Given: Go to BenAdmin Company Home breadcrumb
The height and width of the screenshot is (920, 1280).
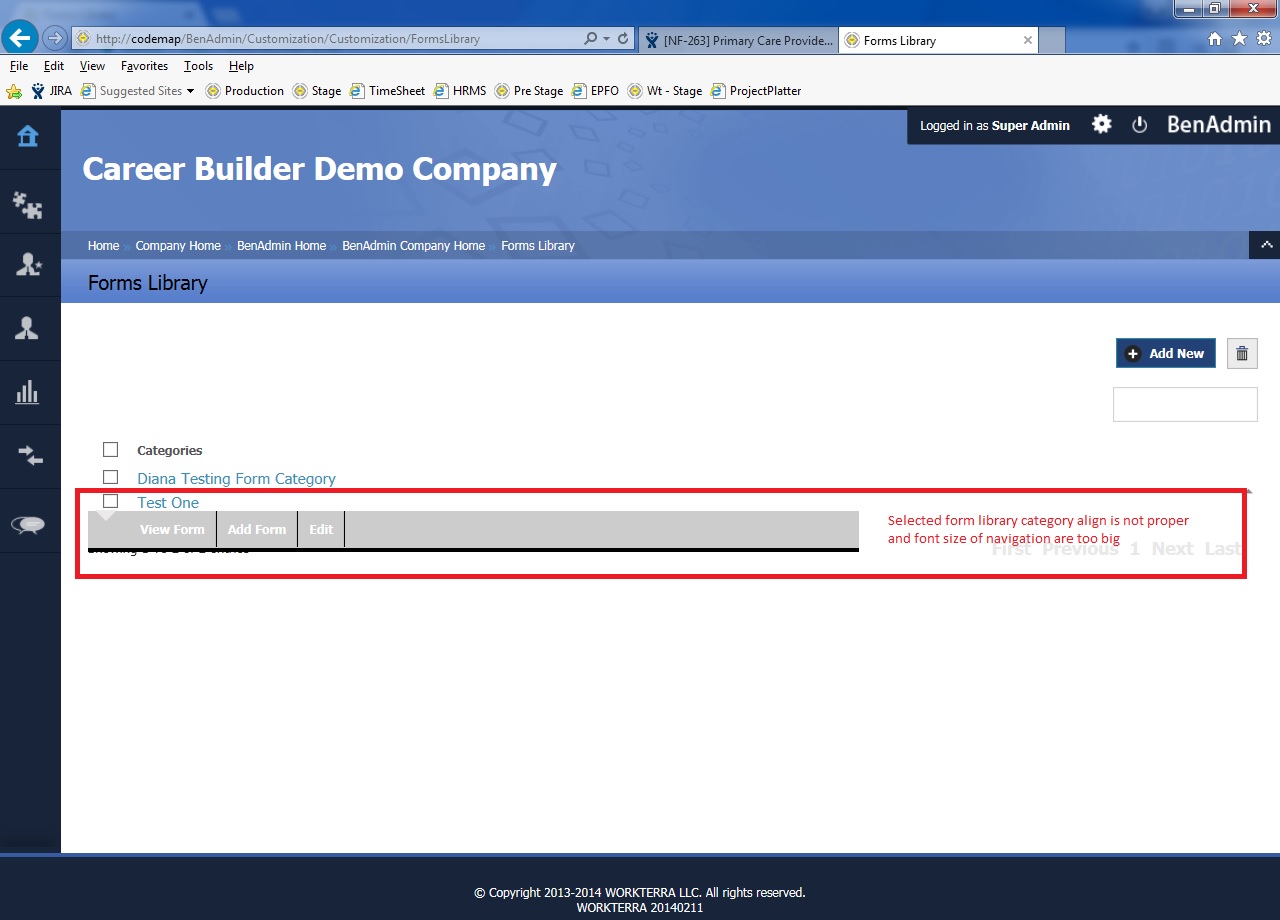Looking at the screenshot, I should point(413,246).
